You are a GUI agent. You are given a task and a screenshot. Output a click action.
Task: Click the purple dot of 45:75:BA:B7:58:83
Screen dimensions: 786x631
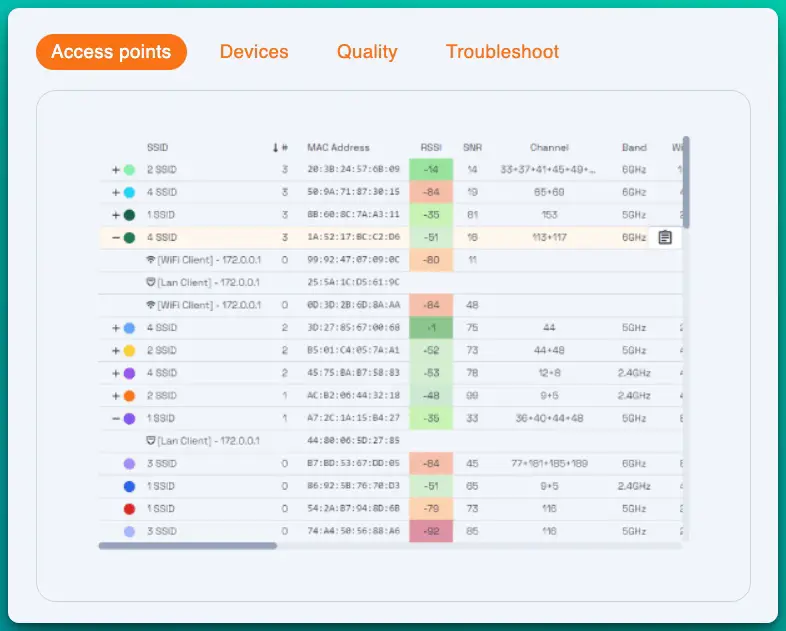tap(129, 373)
